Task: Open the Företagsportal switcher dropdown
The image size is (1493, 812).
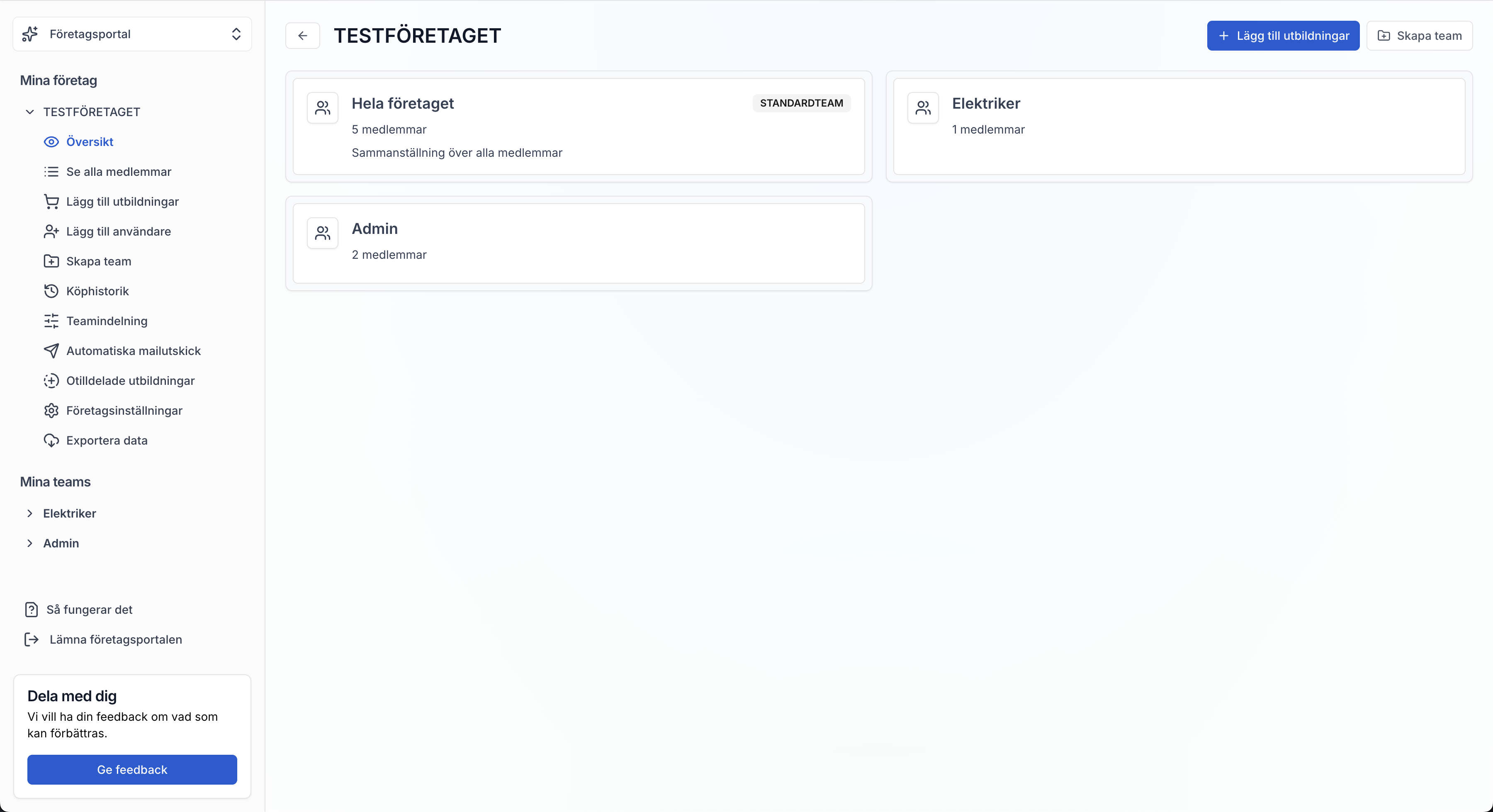Action: (x=132, y=34)
